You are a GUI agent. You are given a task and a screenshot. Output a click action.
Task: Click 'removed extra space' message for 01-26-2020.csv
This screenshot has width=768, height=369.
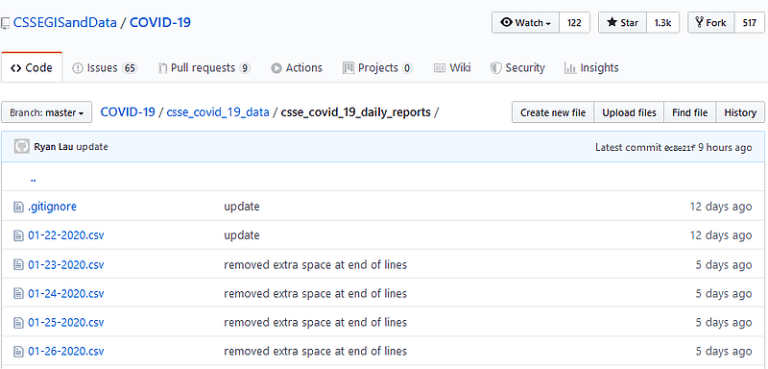(x=315, y=352)
